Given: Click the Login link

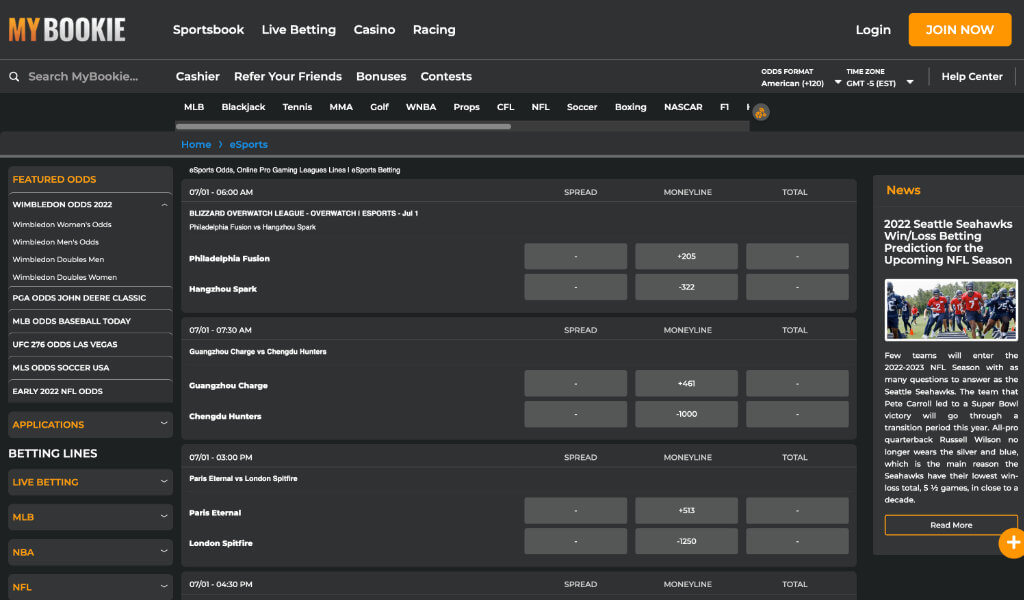Looking at the screenshot, I should coord(873,30).
